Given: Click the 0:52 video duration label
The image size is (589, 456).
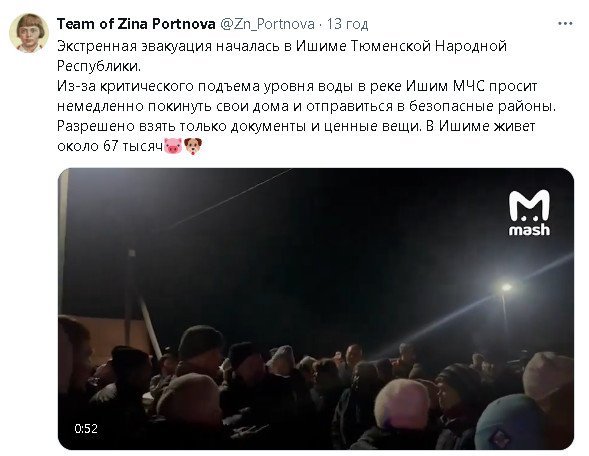Looking at the screenshot, I should [86, 429].
